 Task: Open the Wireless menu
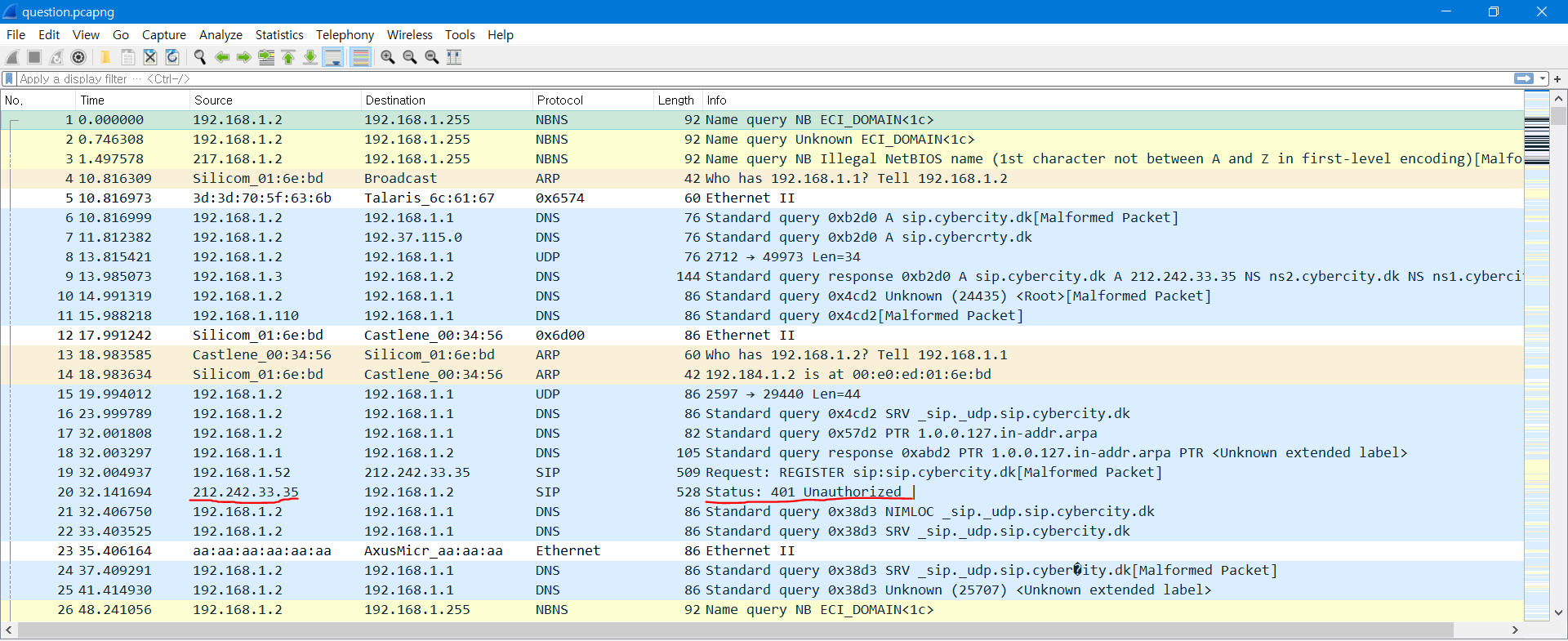(x=409, y=35)
